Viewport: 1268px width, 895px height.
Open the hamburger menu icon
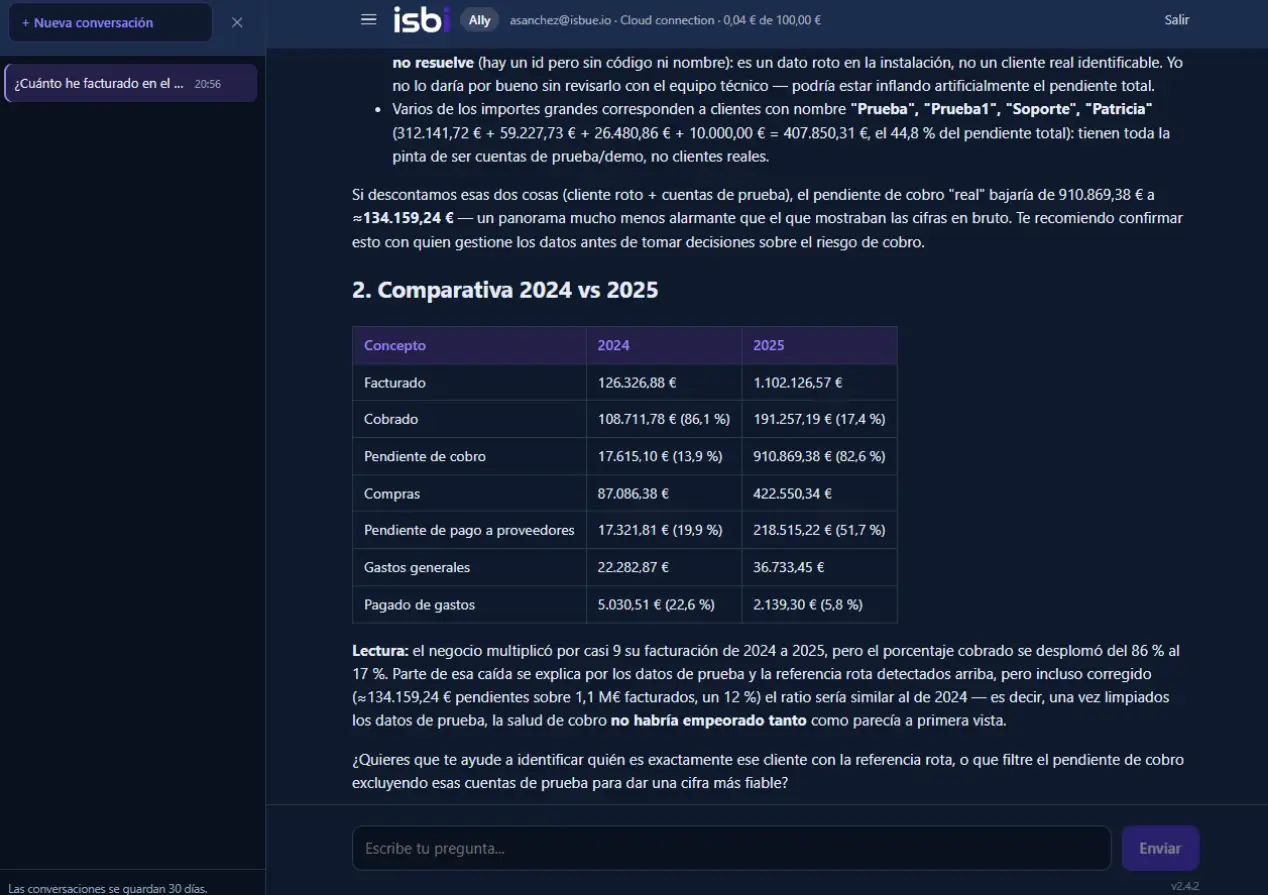[x=369, y=20]
